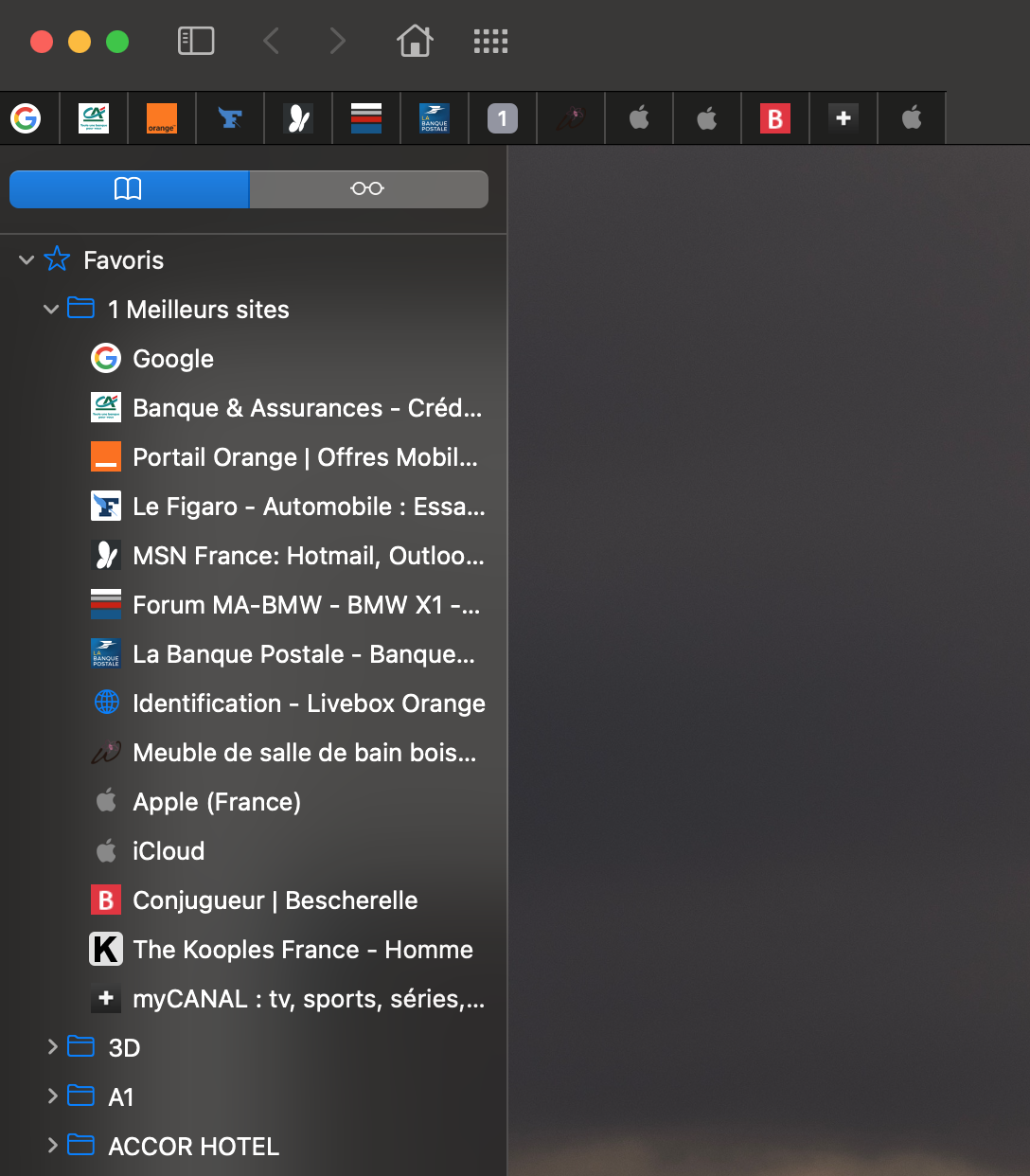Expand the A1 folder
This screenshot has height=1176, width=1030.
tap(52, 1096)
